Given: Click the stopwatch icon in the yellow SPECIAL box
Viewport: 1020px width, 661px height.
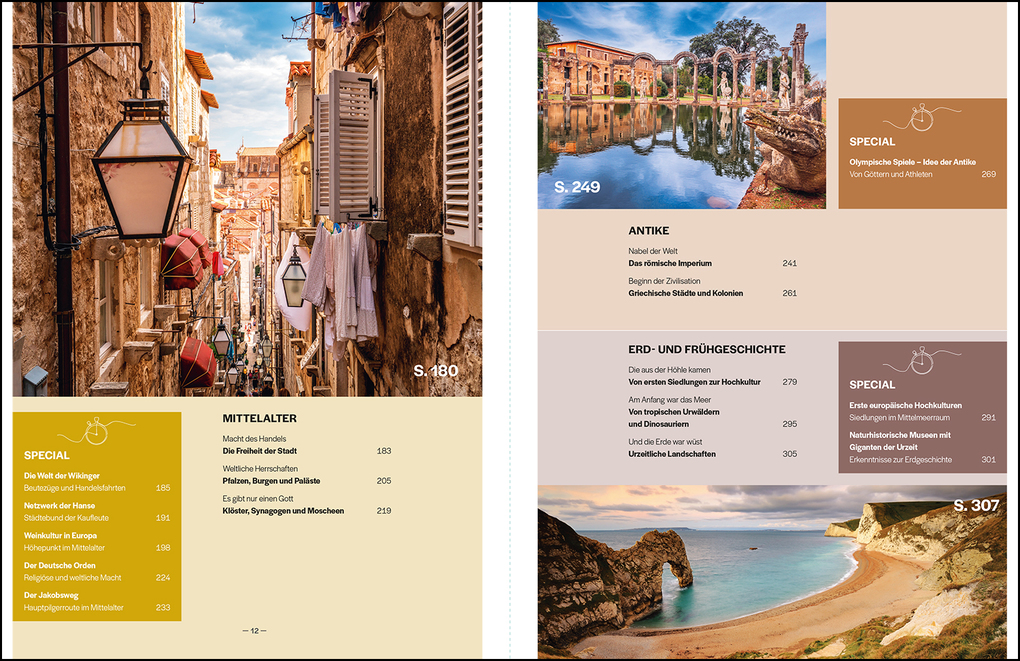Looking at the screenshot, I should [96, 431].
